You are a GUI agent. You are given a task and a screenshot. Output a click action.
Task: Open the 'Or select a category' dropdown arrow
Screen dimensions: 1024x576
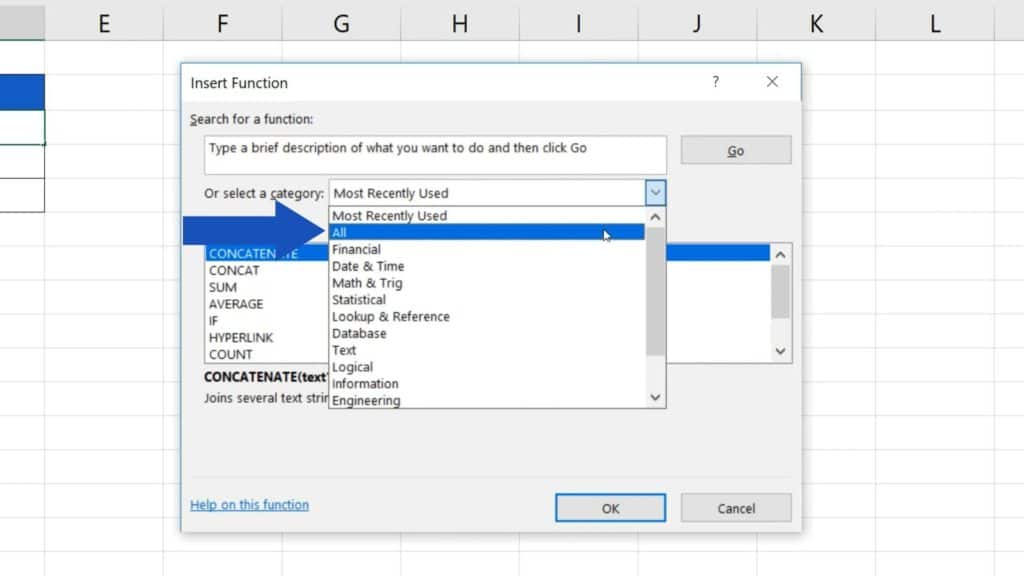(655, 192)
